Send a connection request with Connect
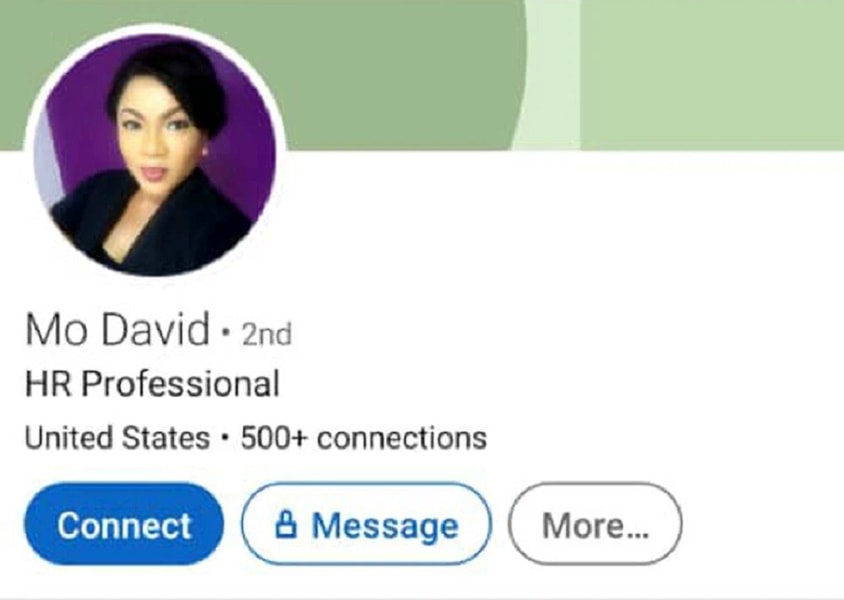Image resolution: width=844 pixels, height=600 pixels. click(124, 524)
